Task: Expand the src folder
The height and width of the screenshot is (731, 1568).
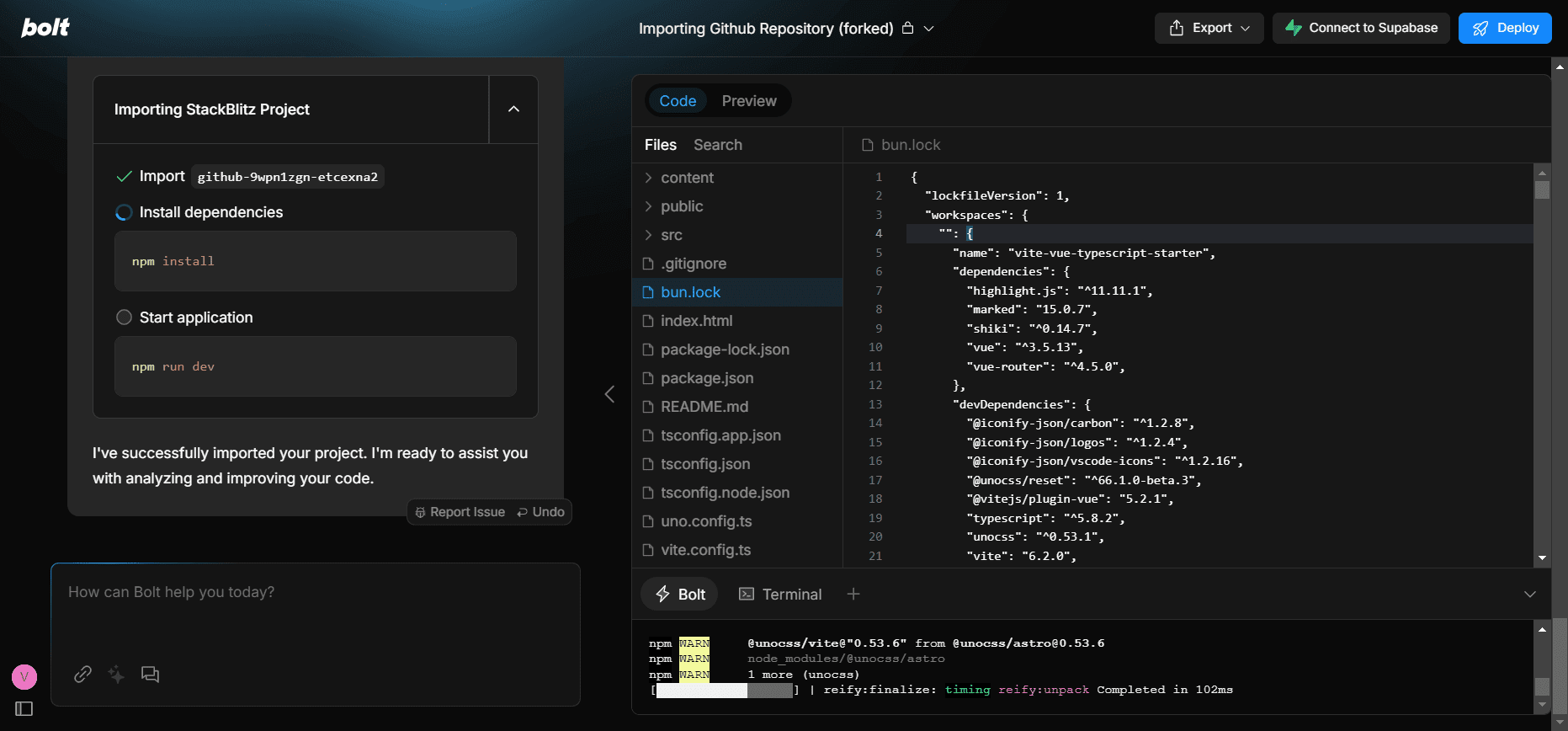Action: [737, 235]
